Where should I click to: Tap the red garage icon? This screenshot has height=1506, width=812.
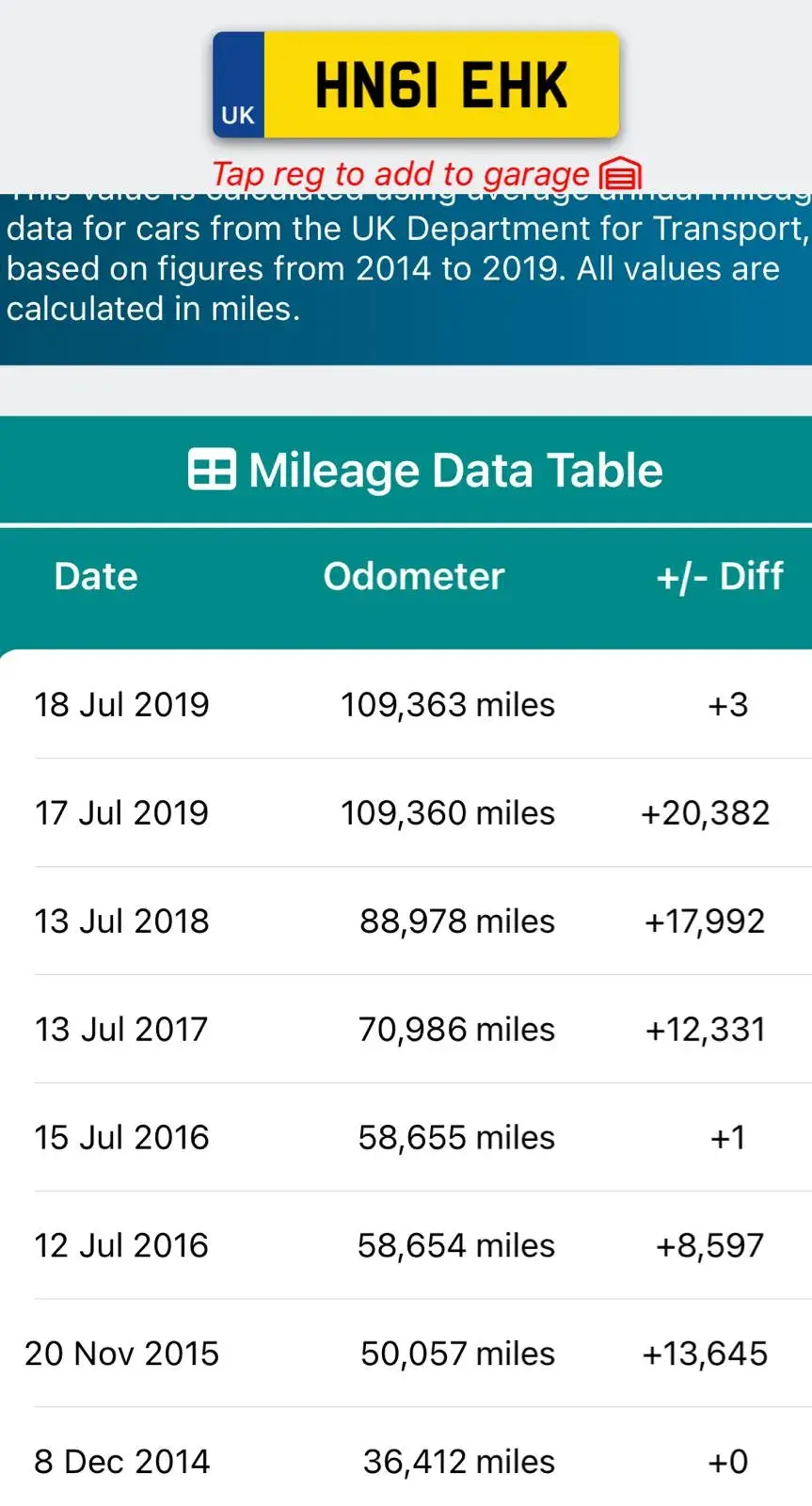[x=620, y=174]
